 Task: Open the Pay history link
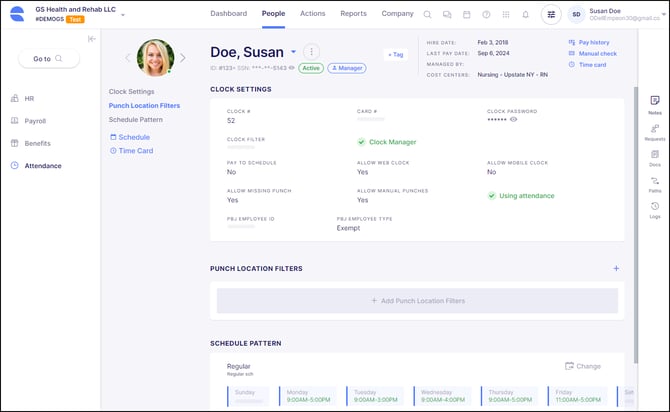pyautogui.click(x=589, y=42)
